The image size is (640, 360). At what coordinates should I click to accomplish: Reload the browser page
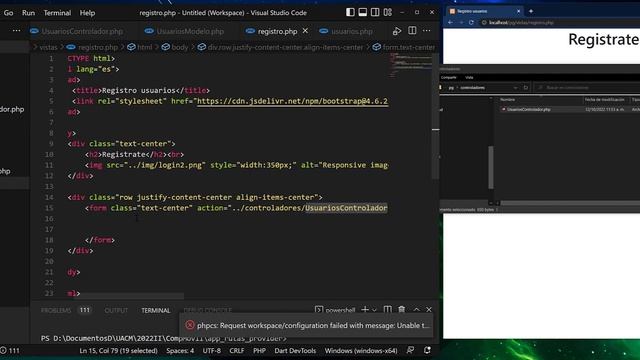point(471,22)
